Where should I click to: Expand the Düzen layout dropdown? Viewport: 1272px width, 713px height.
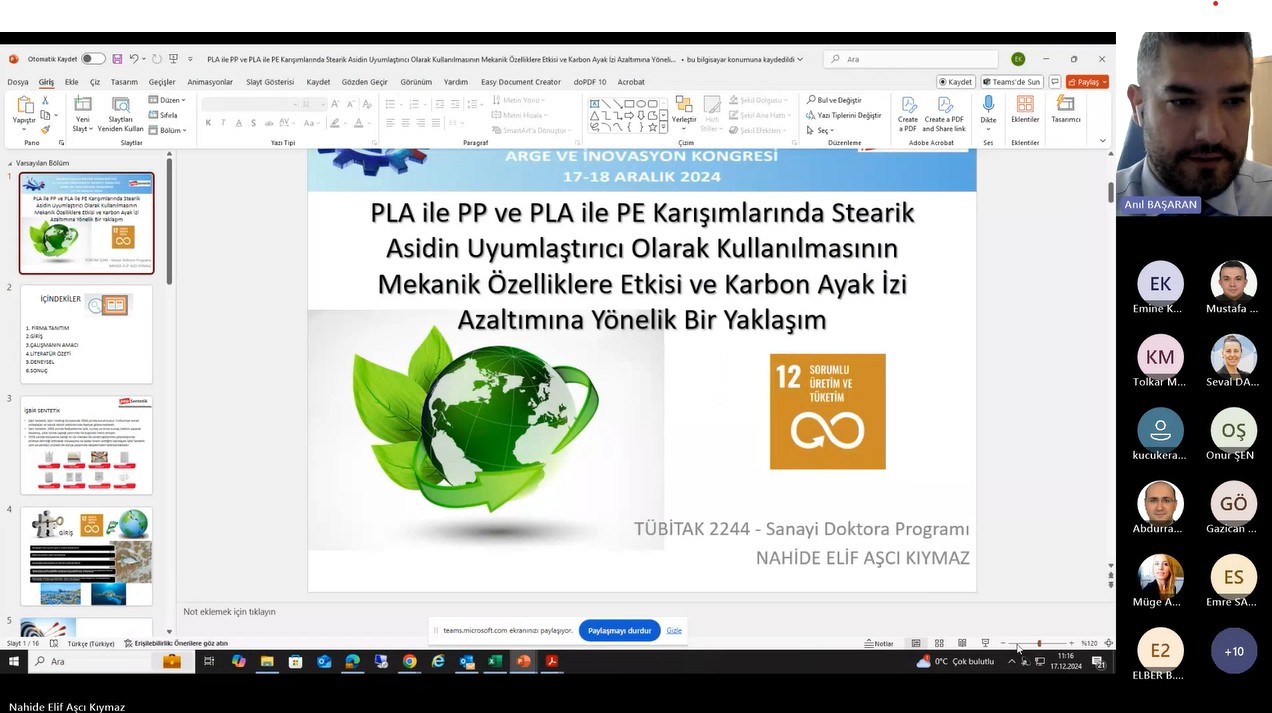coord(167,100)
